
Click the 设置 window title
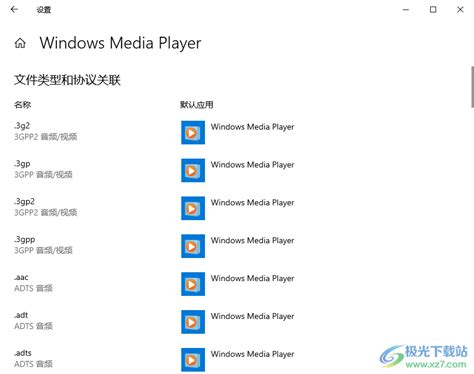(x=44, y=10)
